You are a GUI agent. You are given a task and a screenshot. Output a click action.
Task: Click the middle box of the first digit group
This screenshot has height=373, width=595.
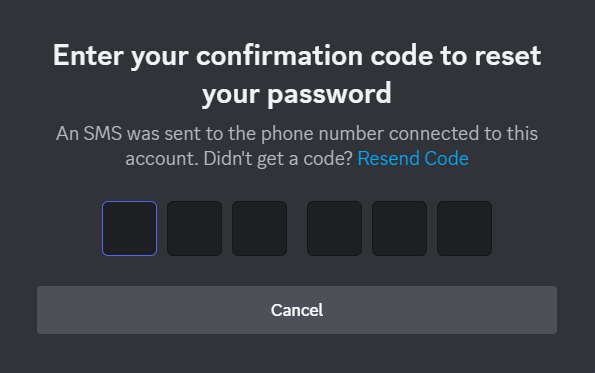coord(194,228)
